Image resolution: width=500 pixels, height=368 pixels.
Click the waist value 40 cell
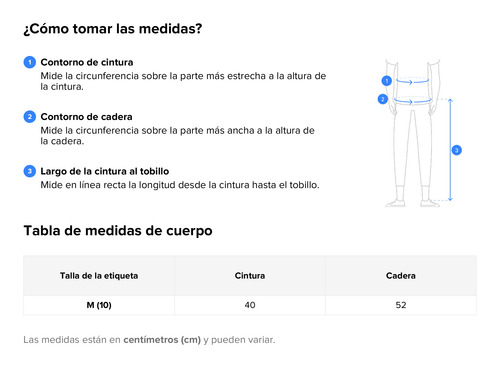[250, 305]
